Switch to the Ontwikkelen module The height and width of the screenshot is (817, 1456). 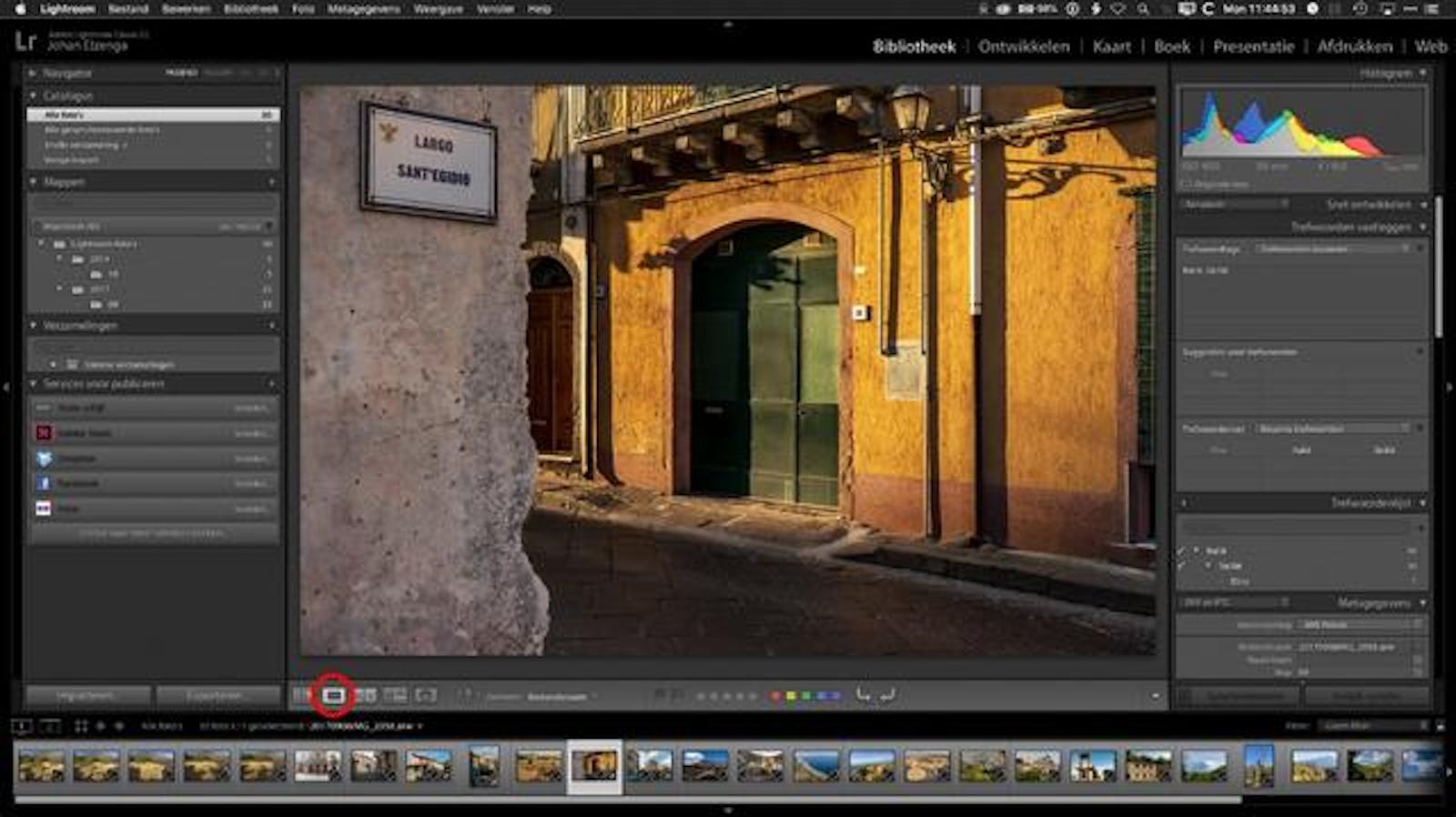click(x=1024, y=46)
